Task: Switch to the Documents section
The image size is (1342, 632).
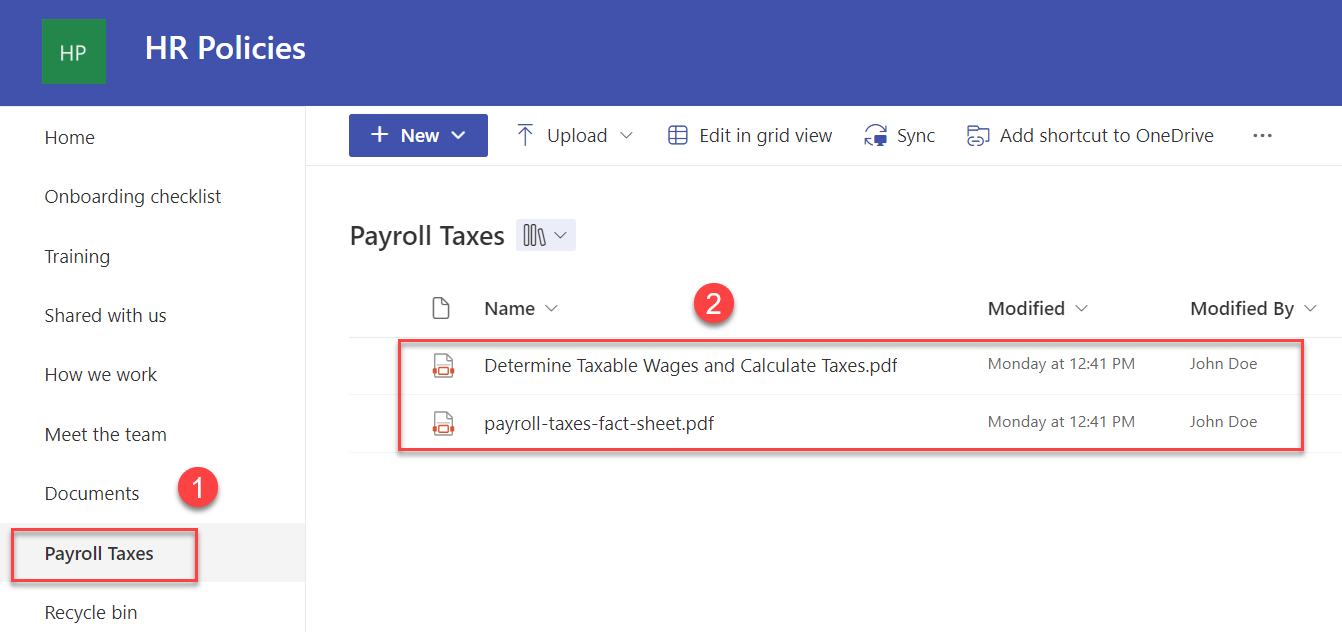Action: (92, 492)
